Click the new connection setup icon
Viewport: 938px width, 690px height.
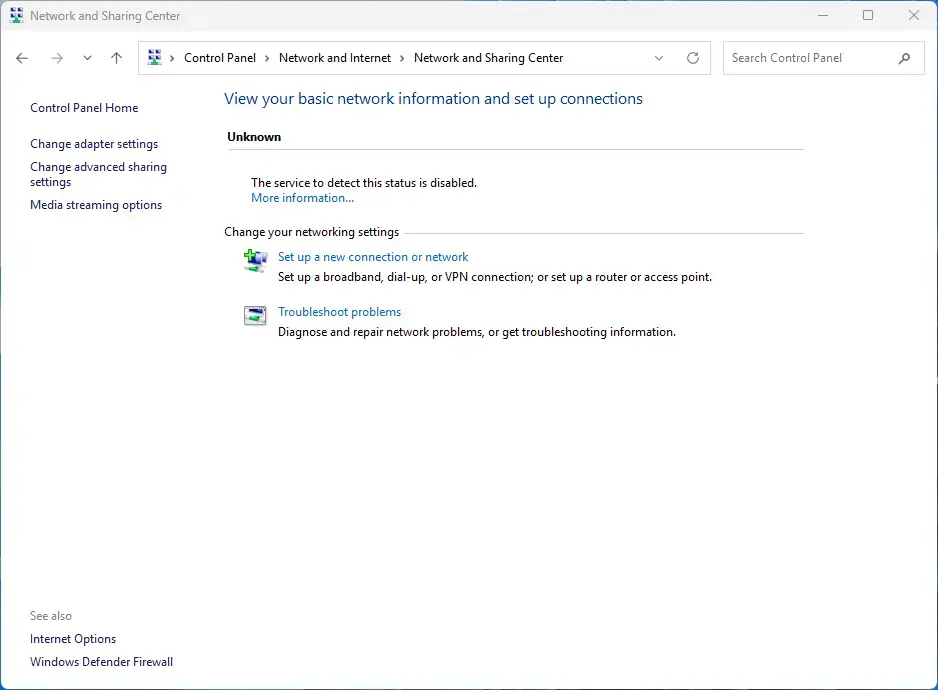coord(255,261)
